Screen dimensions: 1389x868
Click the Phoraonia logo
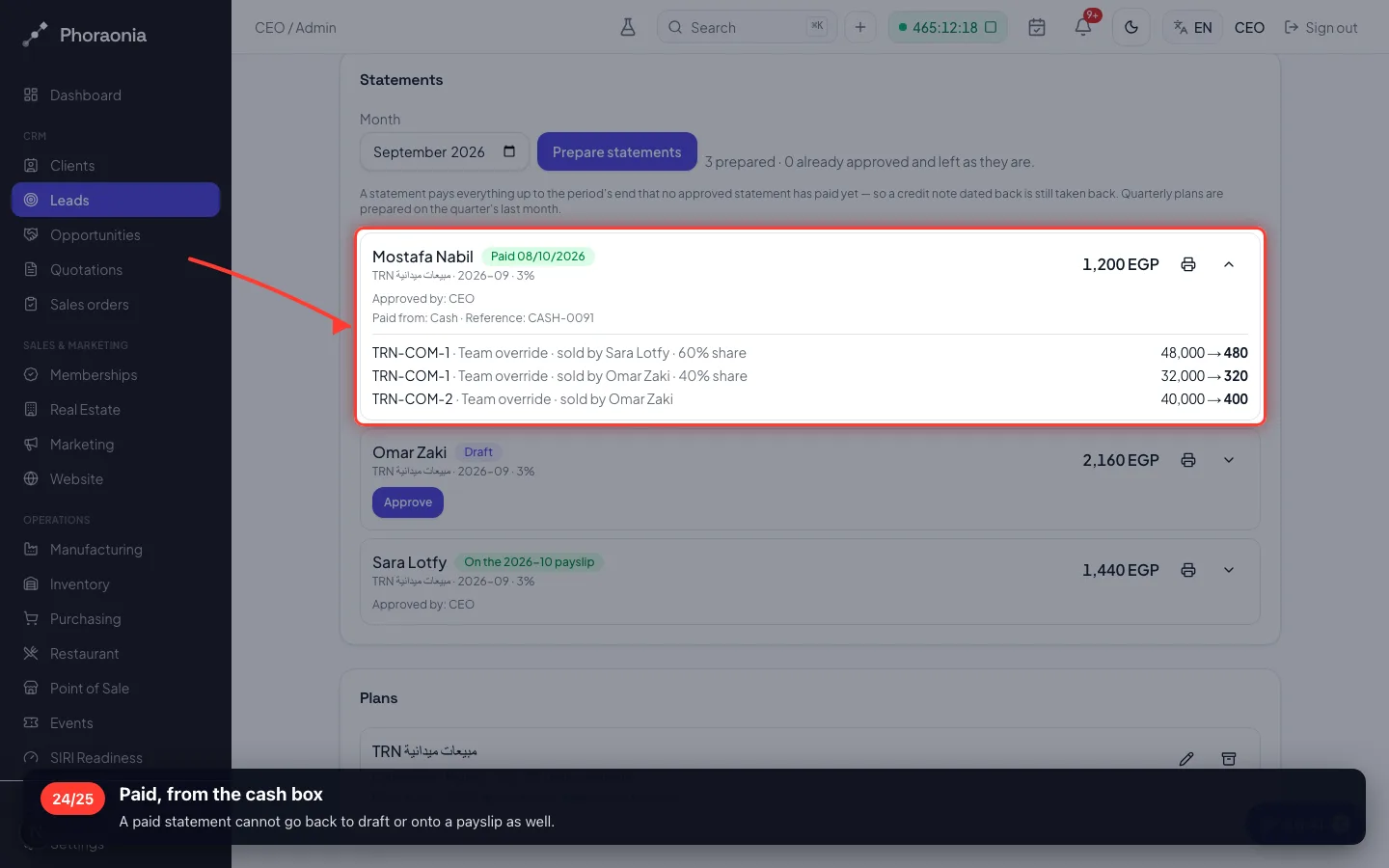(x=85, y=35)
